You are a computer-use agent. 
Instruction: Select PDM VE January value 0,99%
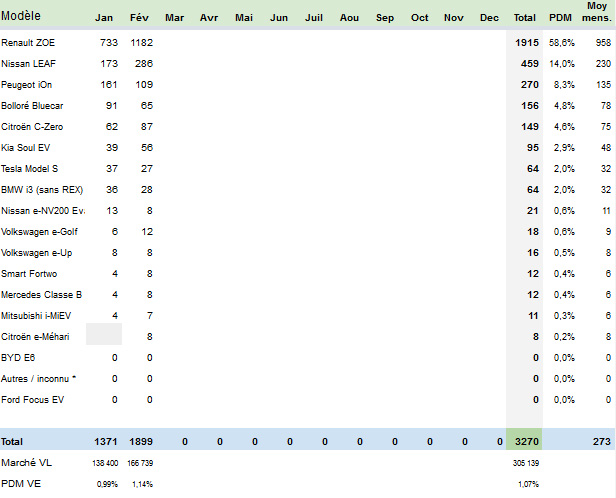click(x=107, y=484)
